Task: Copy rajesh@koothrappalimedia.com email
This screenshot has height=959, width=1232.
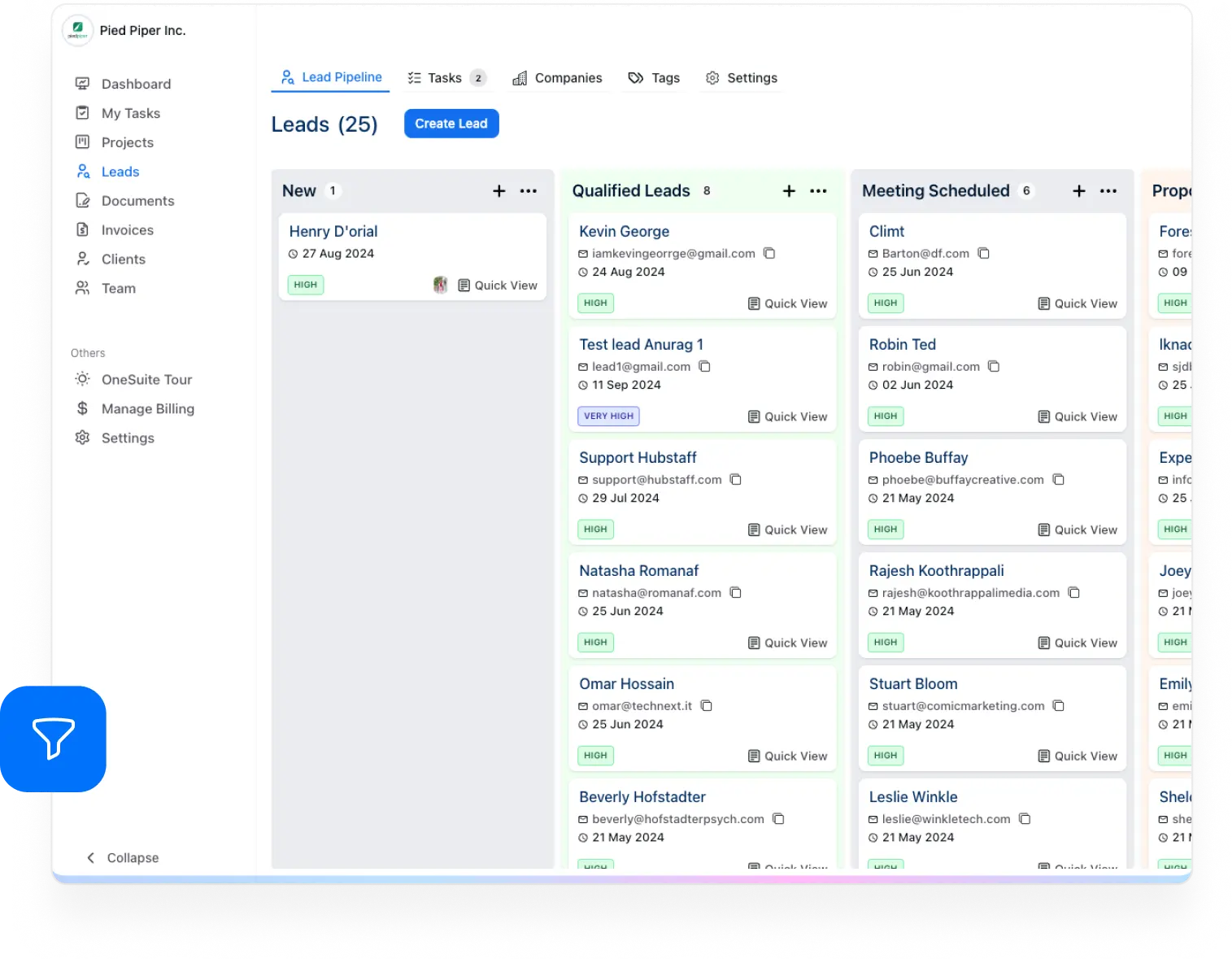Action: pyautogui.click(x=1074, y=592)
